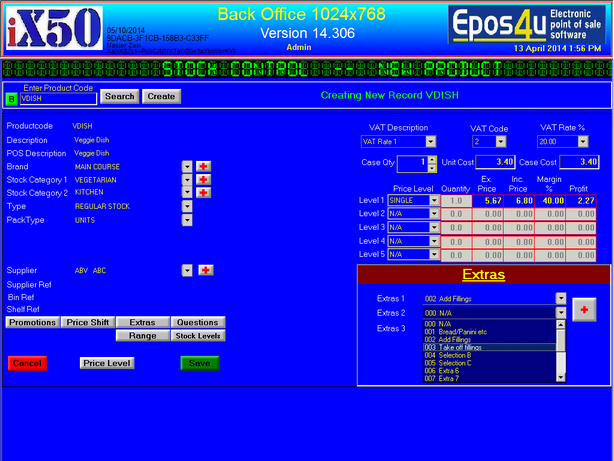Image resolution: width=614 pixels, height=461 pixels.
Task: Click the Search button
Action: [x=119, y=96]
